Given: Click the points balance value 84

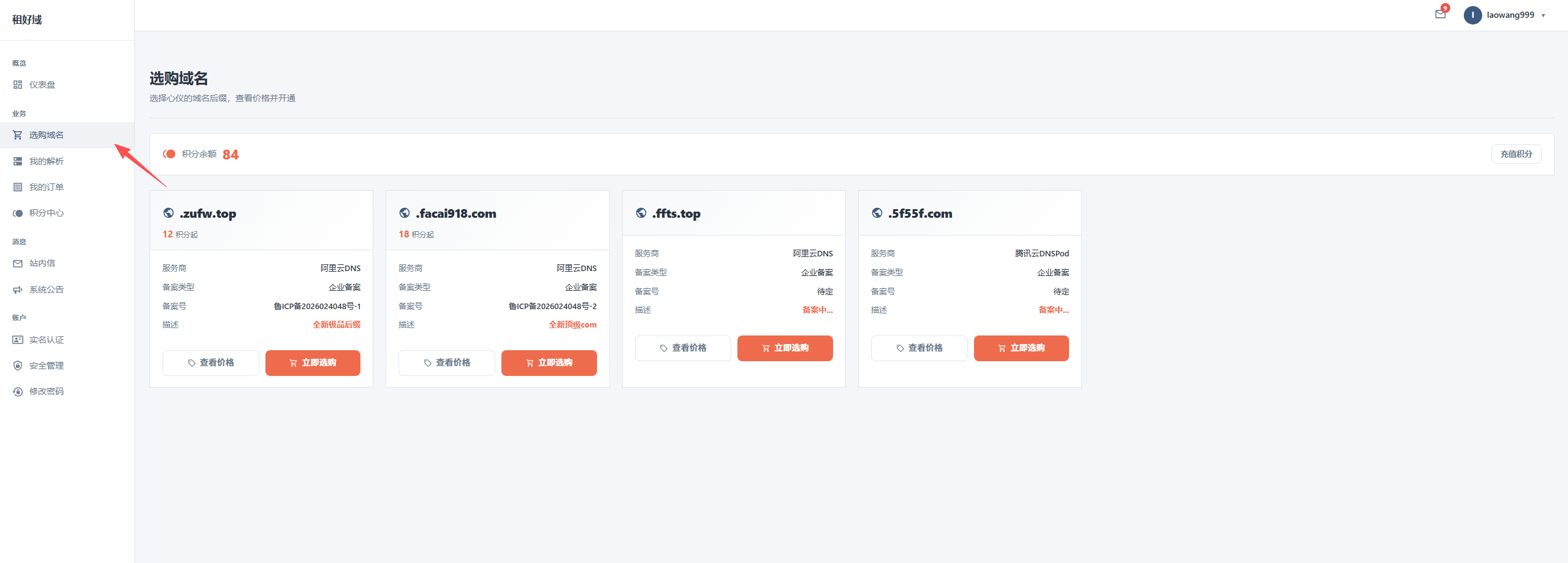Looking at the screenshot, I should [230, 155].
